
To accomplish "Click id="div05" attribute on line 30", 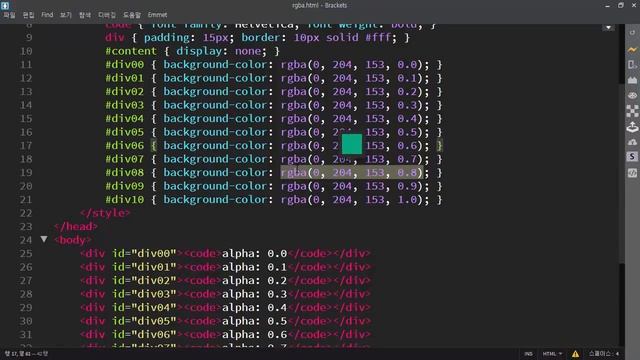I will click(144, 321).
